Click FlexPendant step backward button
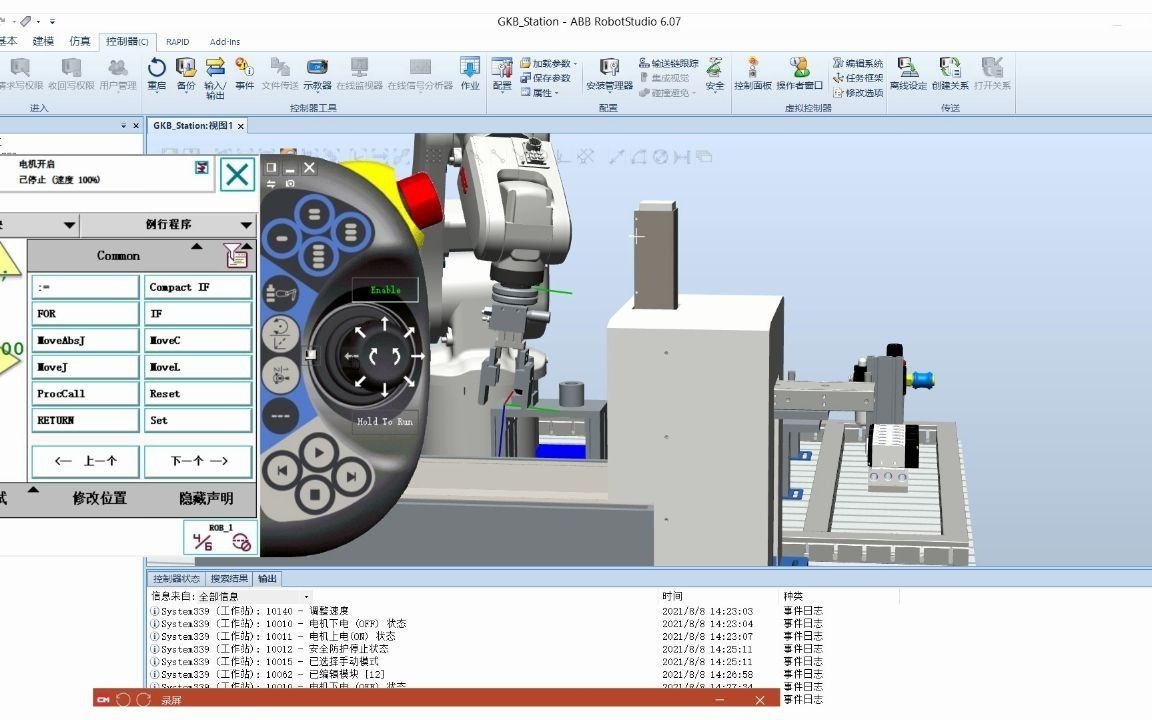1152x720 pixels. coord(282,470)
